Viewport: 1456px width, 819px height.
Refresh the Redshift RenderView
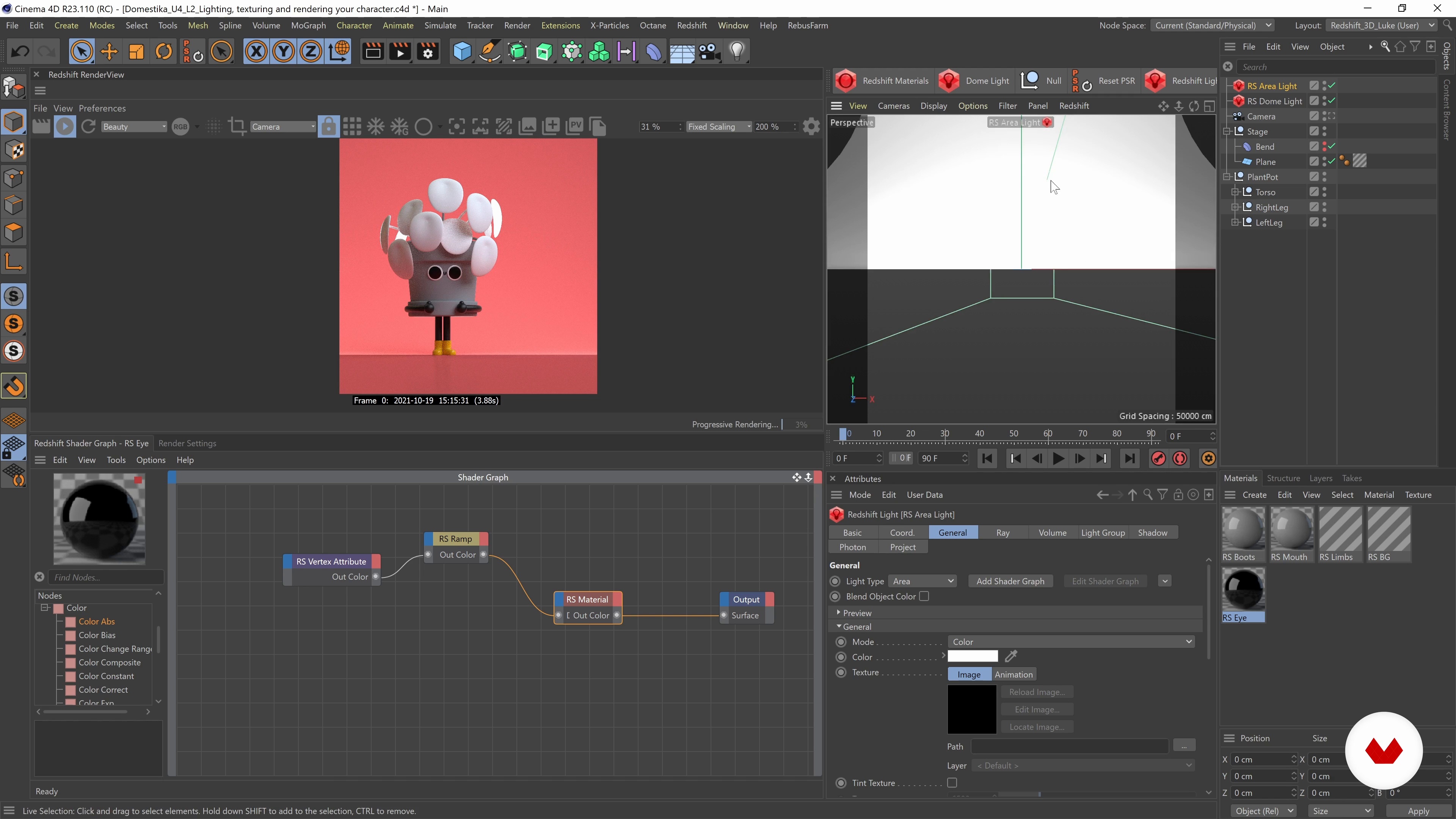[88, 127]
